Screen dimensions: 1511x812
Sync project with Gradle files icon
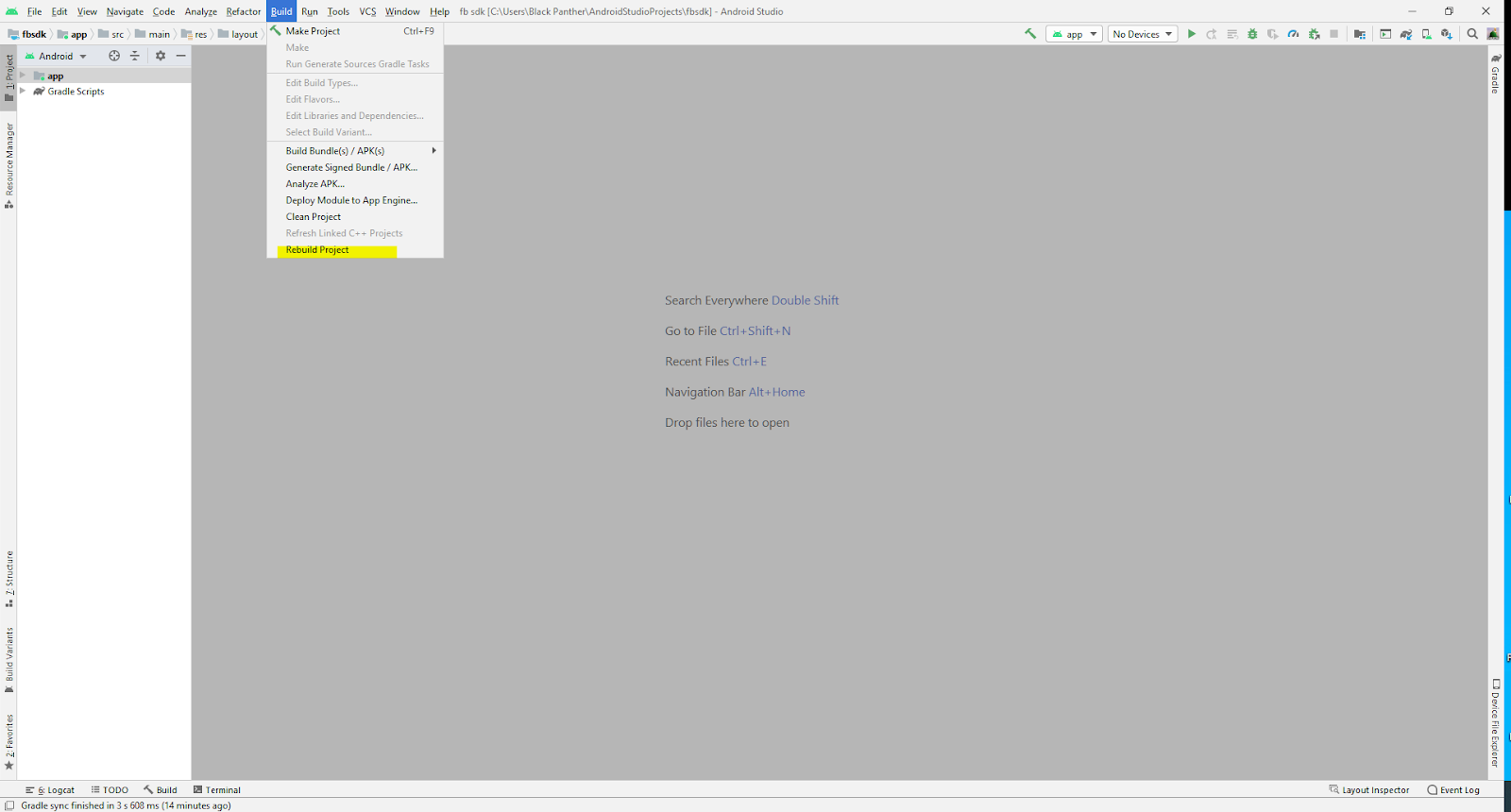tap(1406, 34)
